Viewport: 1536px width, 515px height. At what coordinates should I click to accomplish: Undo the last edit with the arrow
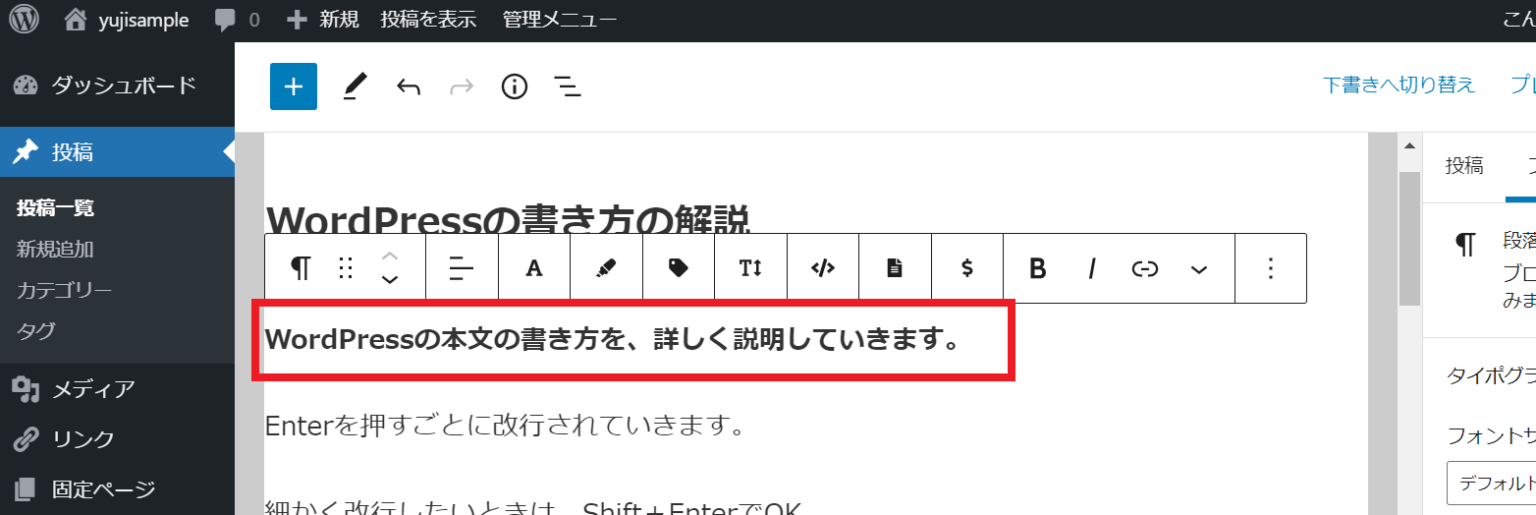pyautogui.click(x=408, y=87)
